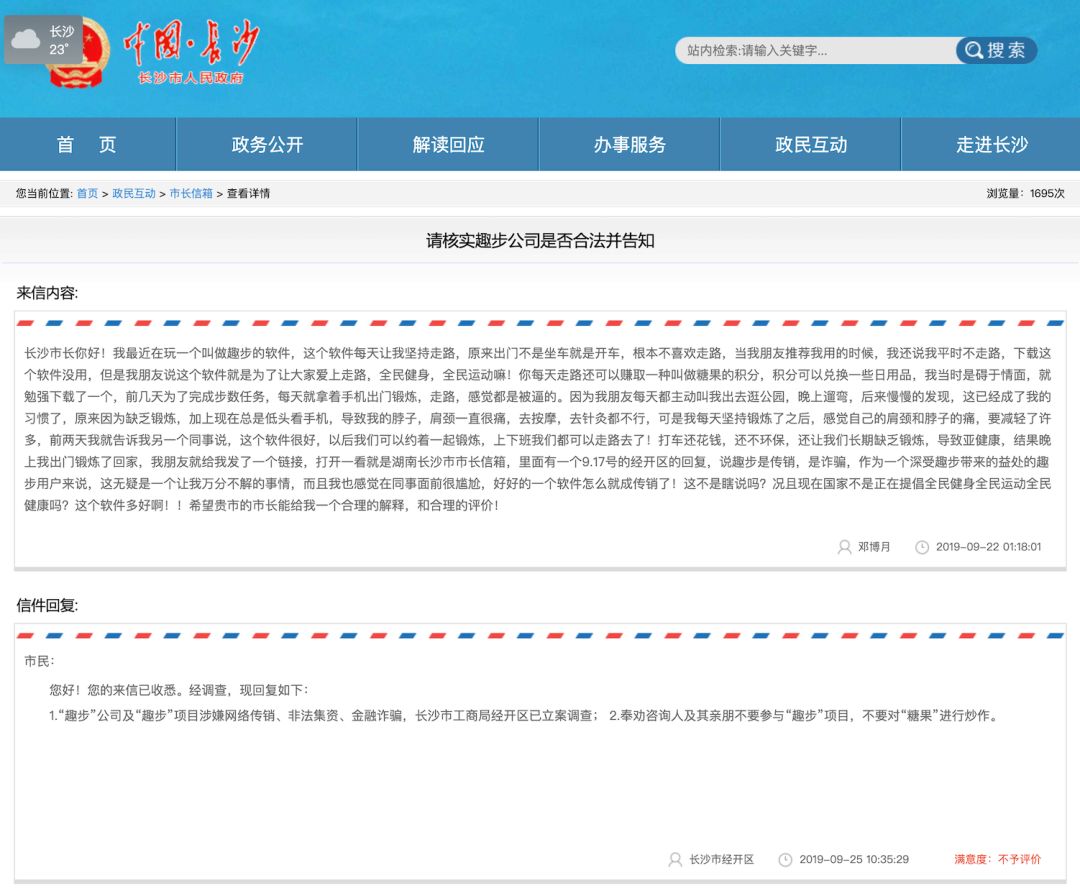1080x896 pixels.
Task: Click the 满意度 不予评价 rating label
Action: tap(997, 859)
